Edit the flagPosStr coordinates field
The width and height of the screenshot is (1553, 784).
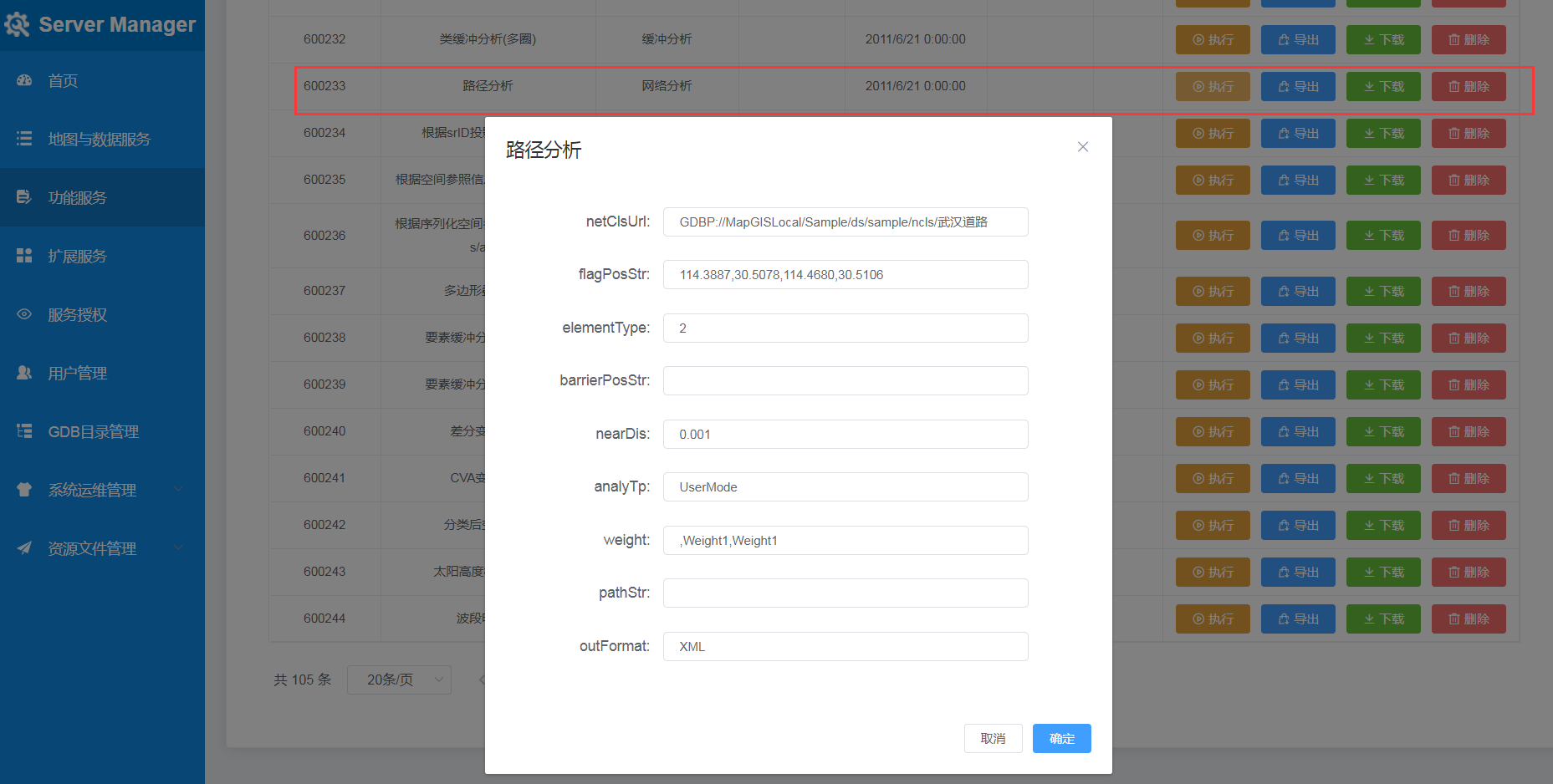tap(845, 275)
